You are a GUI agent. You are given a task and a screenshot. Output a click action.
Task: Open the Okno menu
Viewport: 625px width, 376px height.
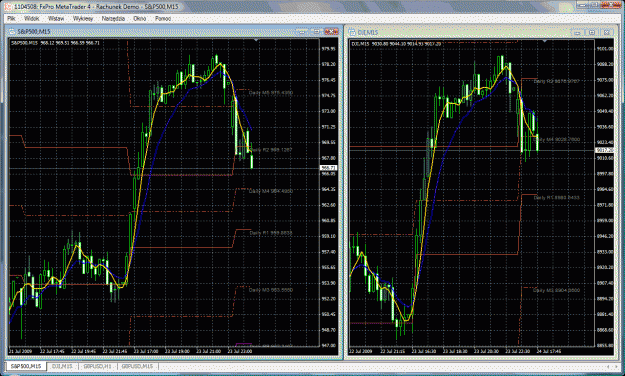[x=140, y=19]
